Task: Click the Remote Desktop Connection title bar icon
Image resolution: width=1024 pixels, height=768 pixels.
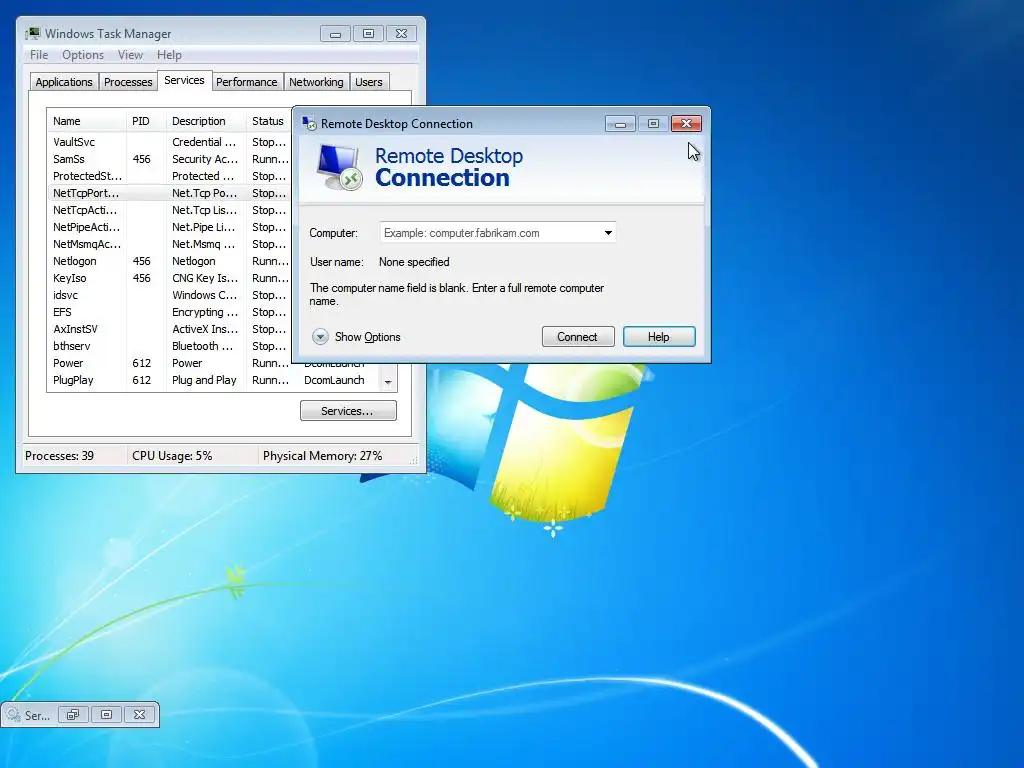Action: (x=309, y=123)
